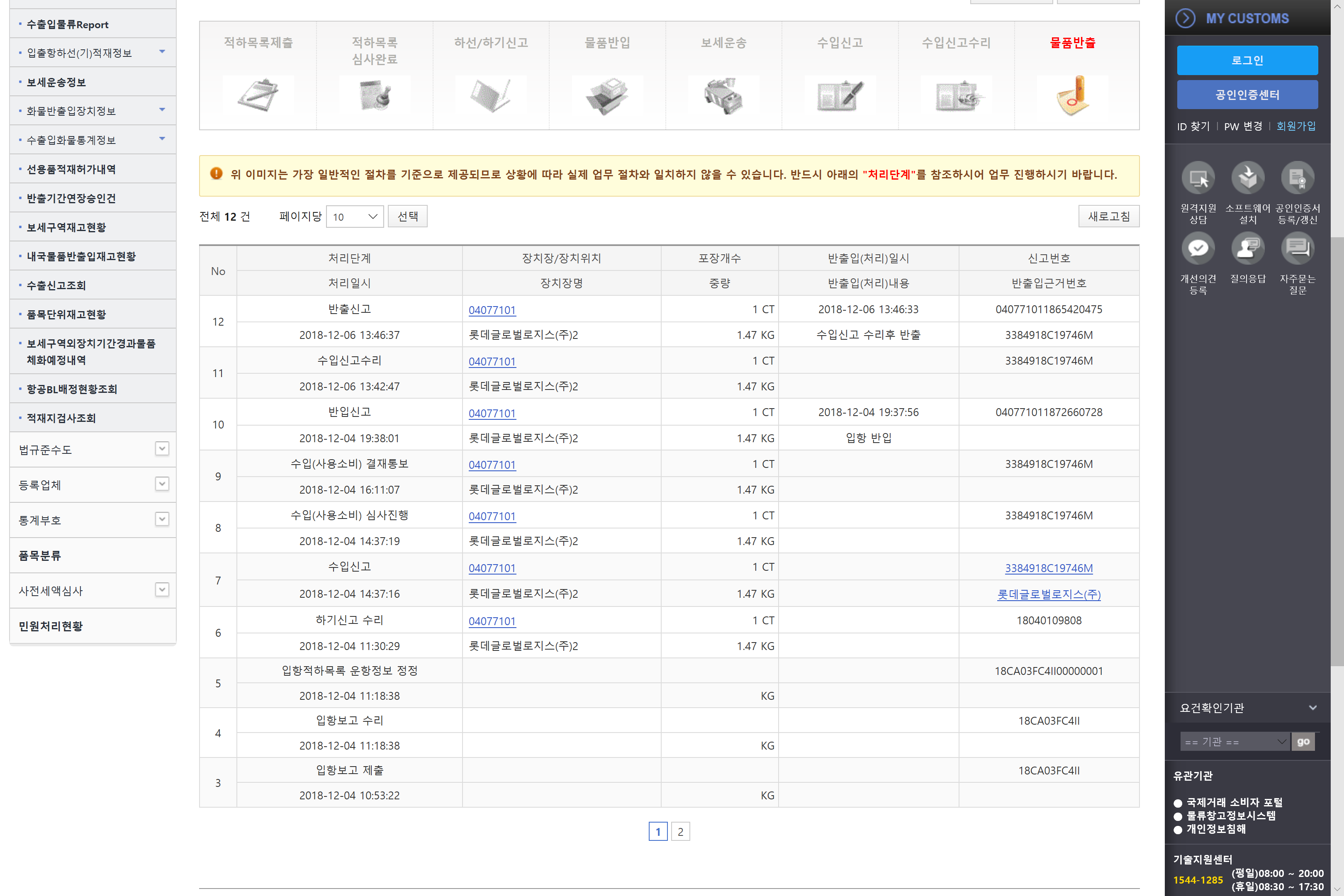Open 품목단위재고현황 menu item
1344x896 pixels.
66,315
